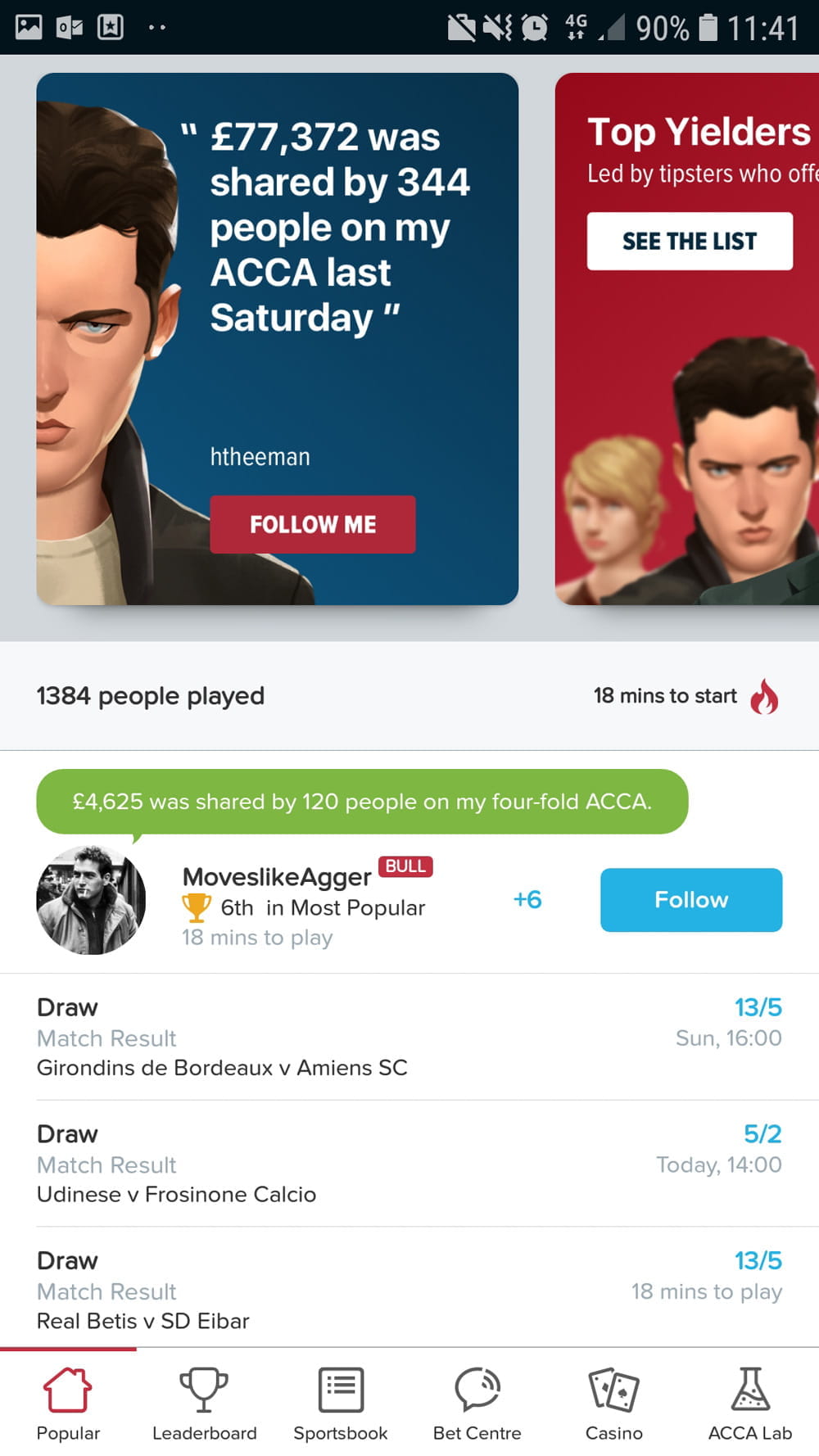Open the Bet Centre chat icon
Viewport: 819px width, 1456px height.
477,1390
